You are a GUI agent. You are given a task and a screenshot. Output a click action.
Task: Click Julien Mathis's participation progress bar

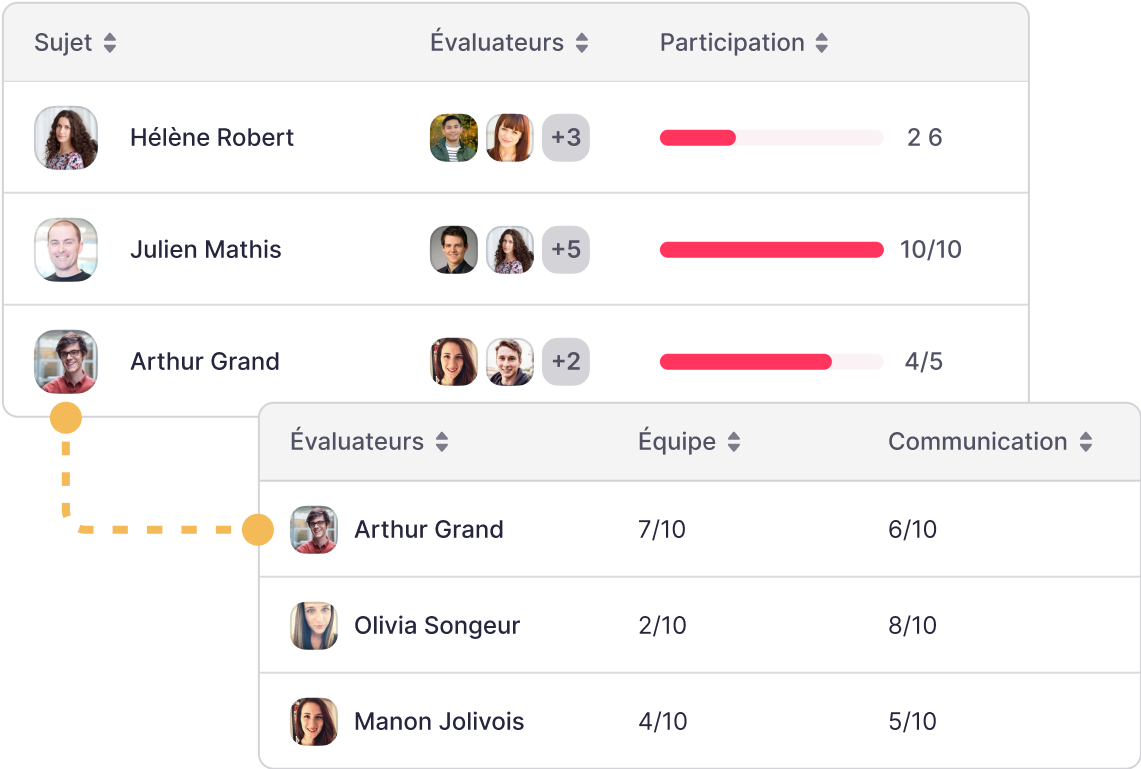point(771,250)
